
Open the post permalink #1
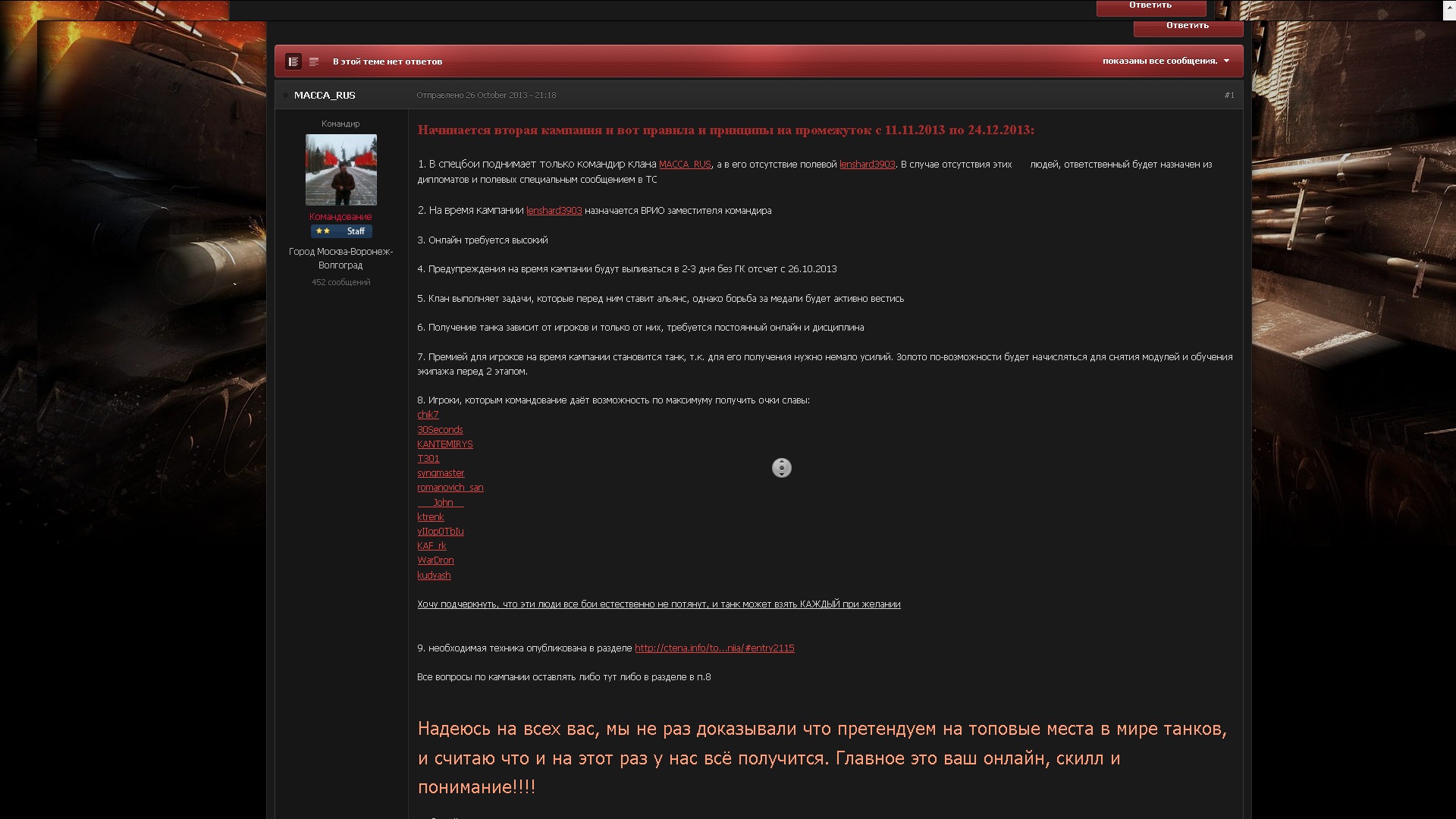click(x=1228, y=95)
